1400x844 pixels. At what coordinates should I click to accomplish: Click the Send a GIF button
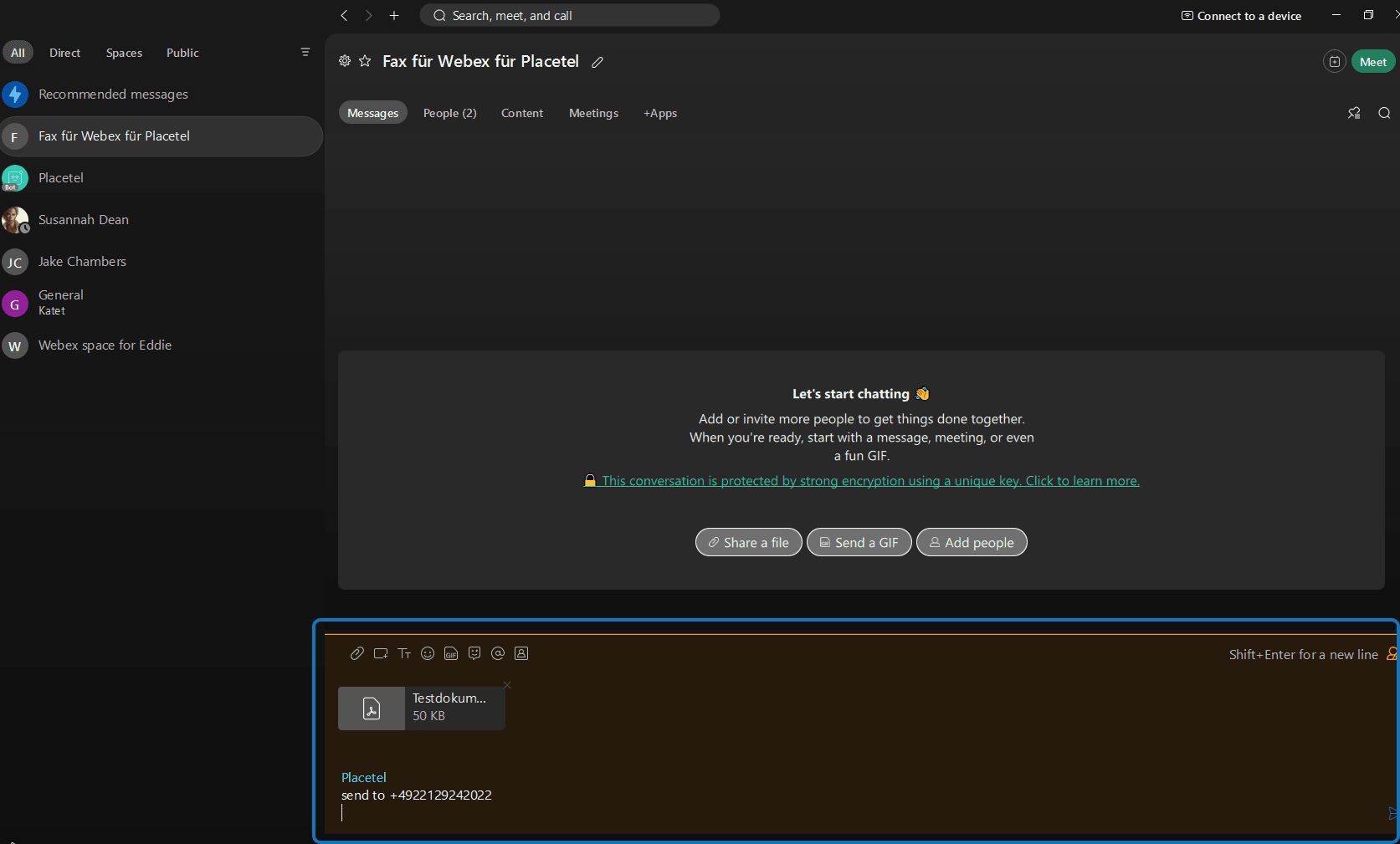[859, 542]
